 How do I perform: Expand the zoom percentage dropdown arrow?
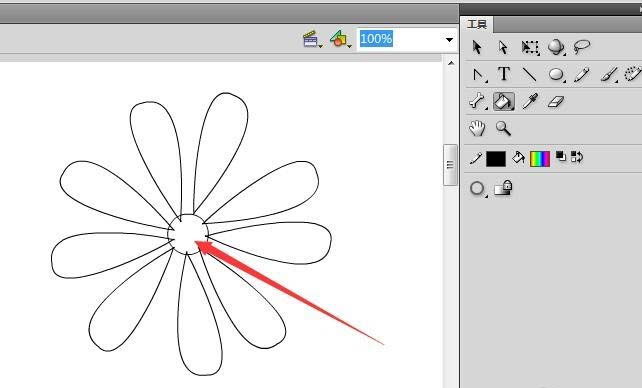[x=449, y=40]
